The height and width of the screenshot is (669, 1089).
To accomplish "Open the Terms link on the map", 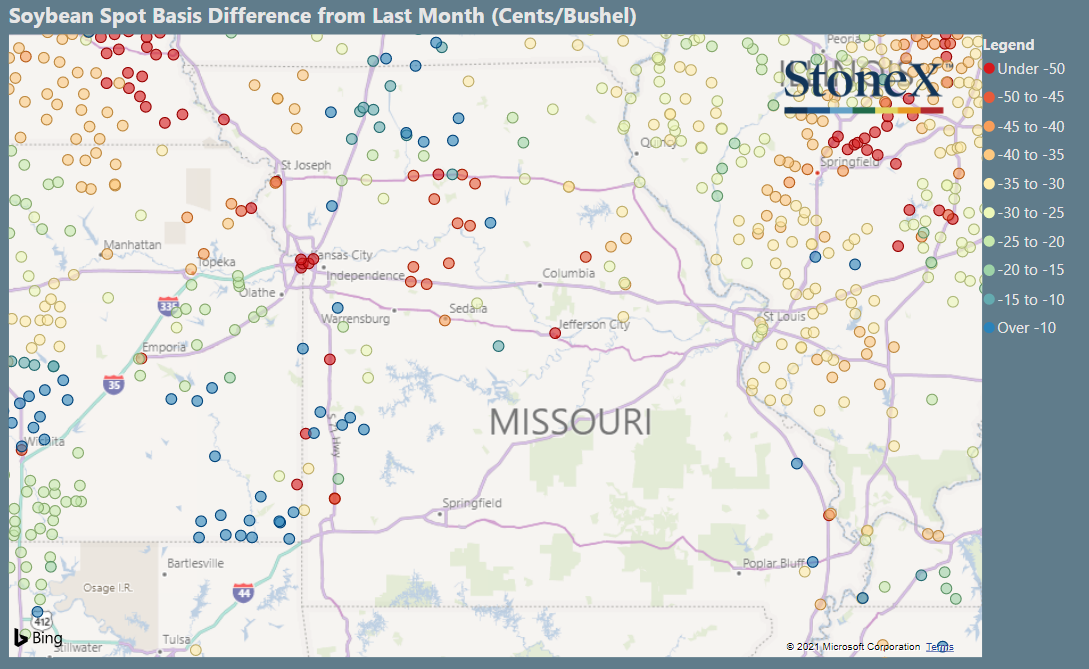I will 940,647.
